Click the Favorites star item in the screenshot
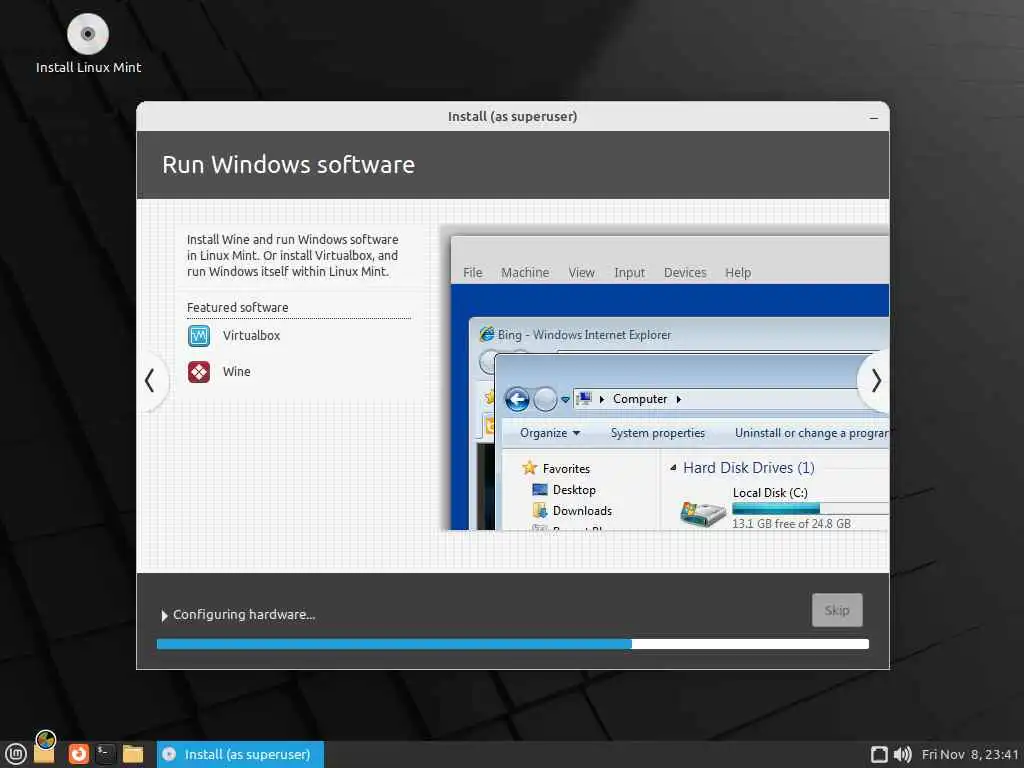The width and height of the screenshot is (1024, 768). click(556, 468)
